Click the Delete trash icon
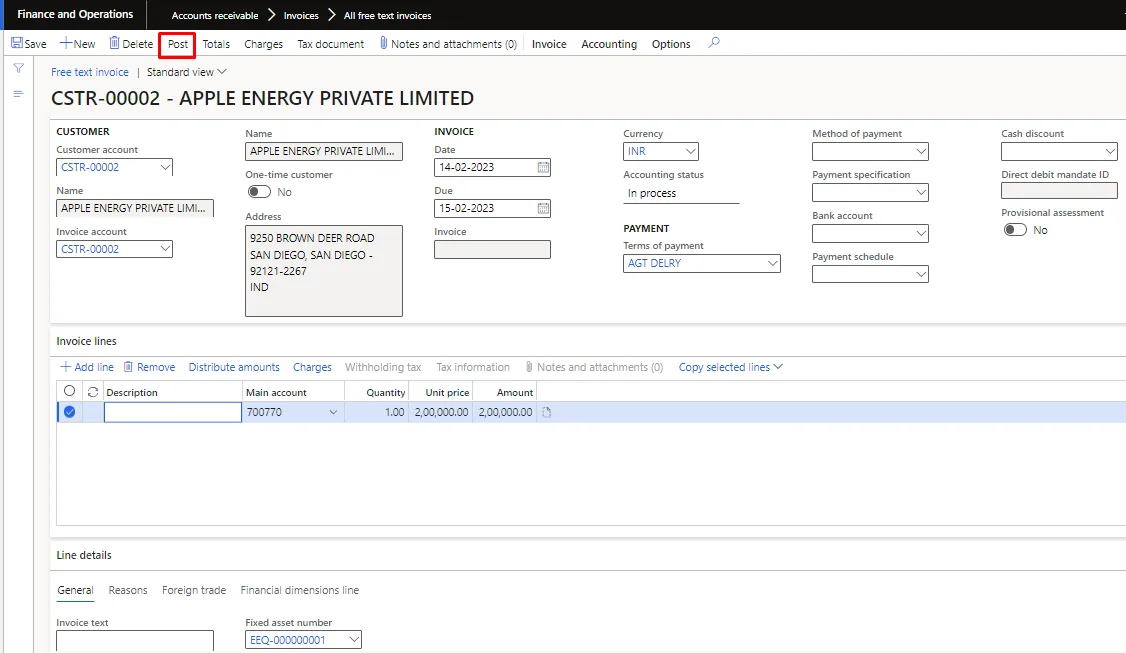 pyautogui.click(x=114, y=43)
